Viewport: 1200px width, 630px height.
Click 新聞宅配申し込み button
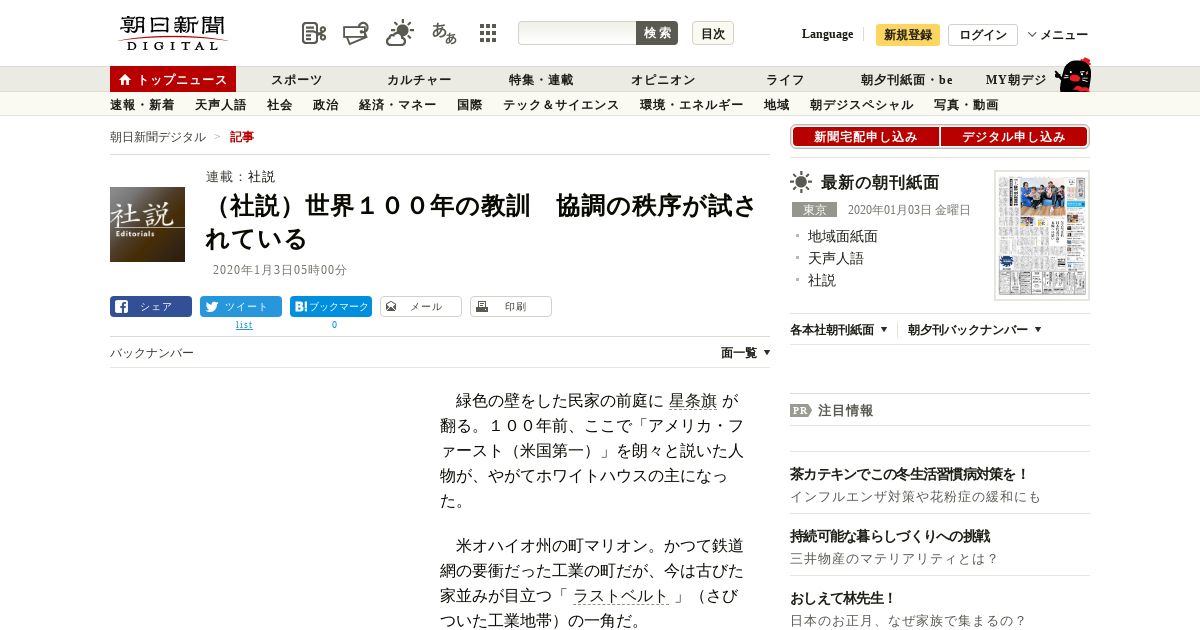coord(865,137)
